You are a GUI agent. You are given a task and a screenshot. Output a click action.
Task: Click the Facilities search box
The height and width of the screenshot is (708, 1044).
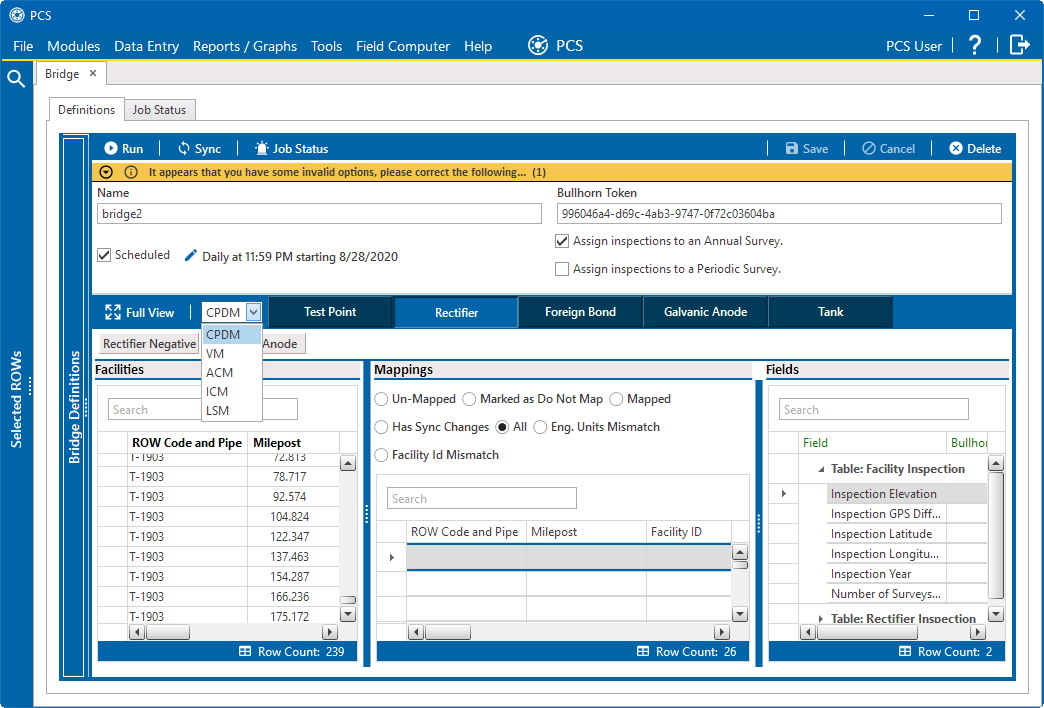[x=202, y=410]
